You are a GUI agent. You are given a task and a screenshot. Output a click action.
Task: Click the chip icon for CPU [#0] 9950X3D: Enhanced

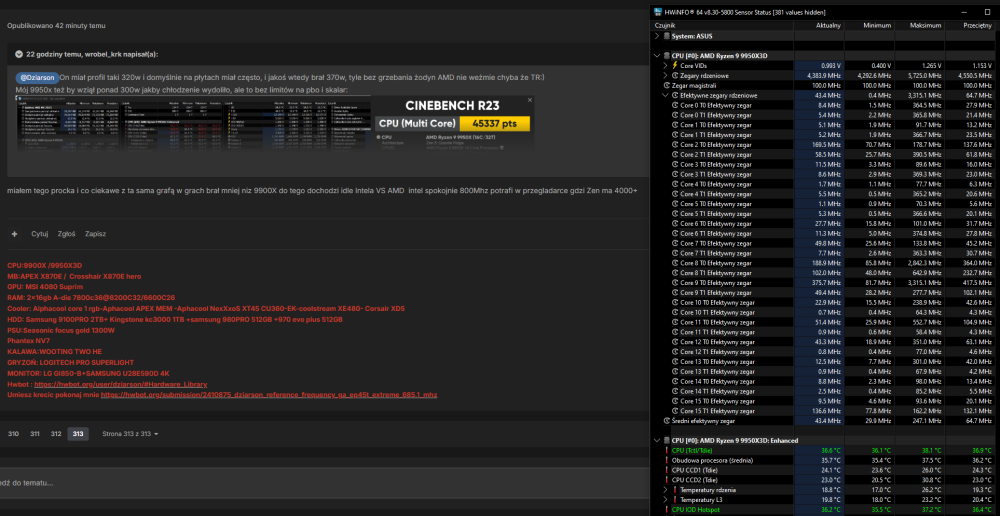[x=667, y=440]
